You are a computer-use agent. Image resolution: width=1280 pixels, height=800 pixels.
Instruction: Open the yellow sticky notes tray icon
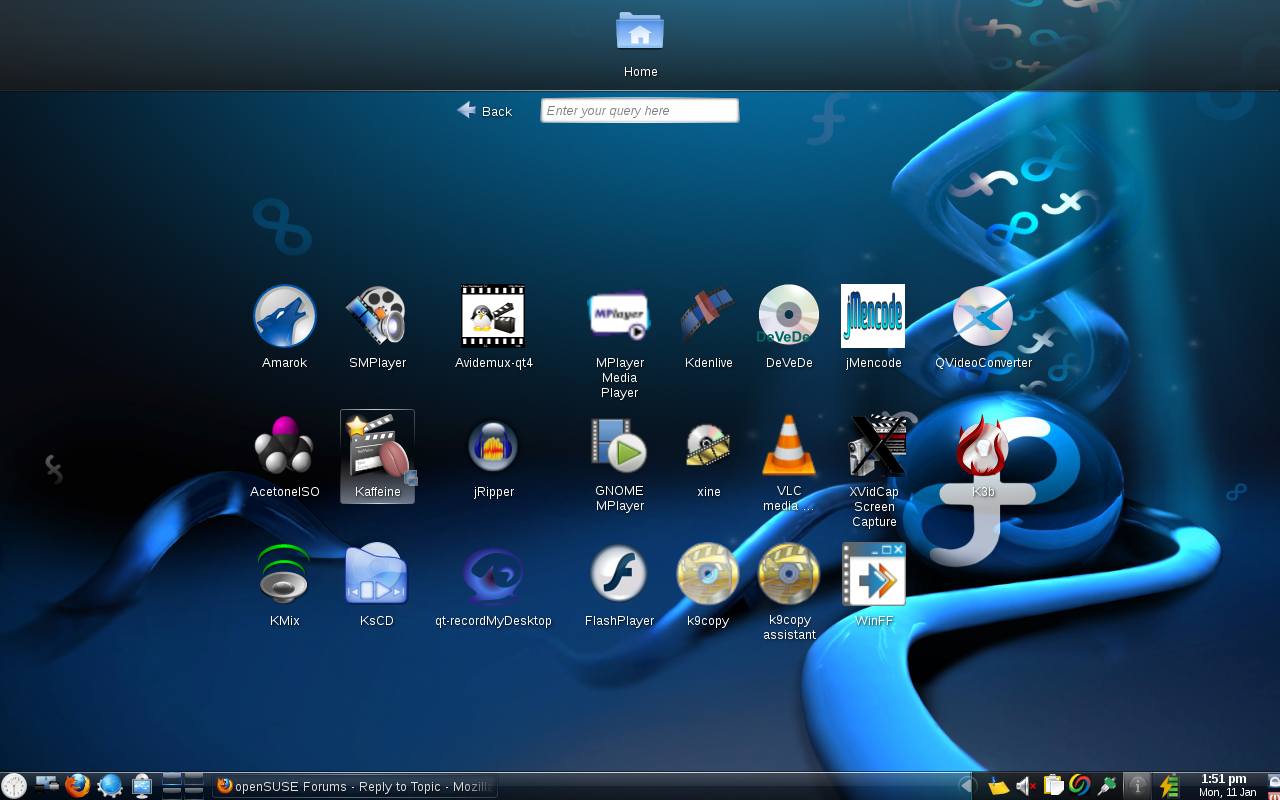998,786
